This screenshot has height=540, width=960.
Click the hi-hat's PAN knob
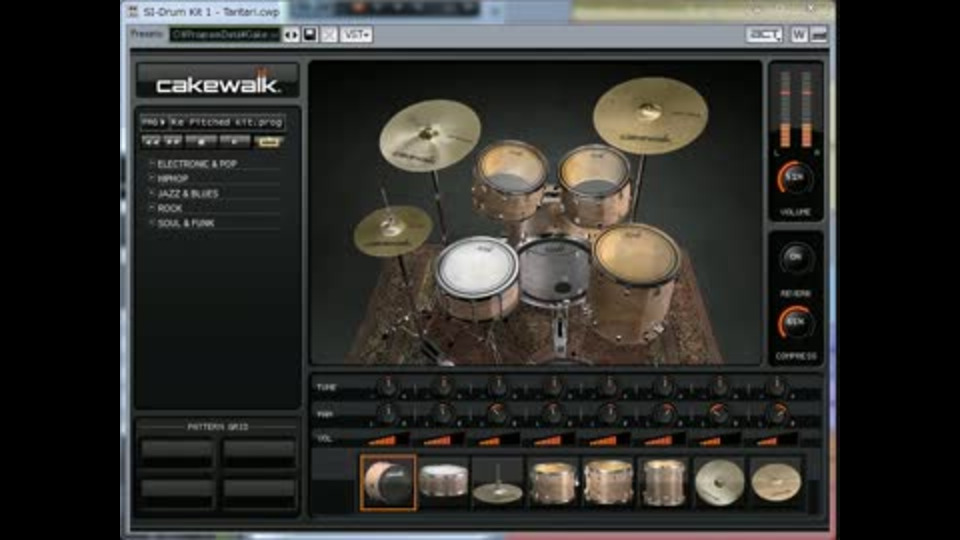(x=497, y=414)
